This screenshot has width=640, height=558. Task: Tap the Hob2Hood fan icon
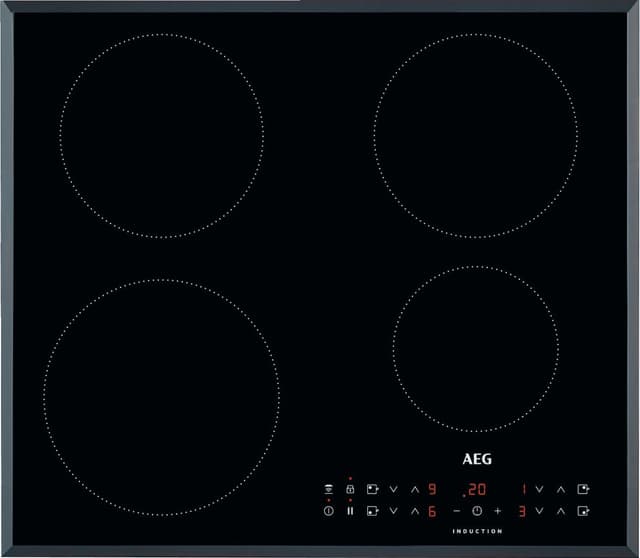[x=328, y=489]
